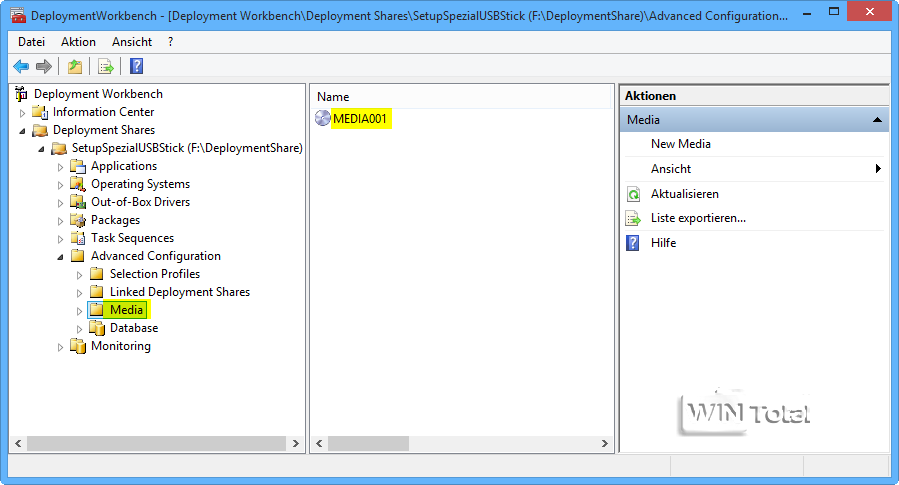
Task: Click the Selection Profiles folder icon
Action: (x=97, y=273)
